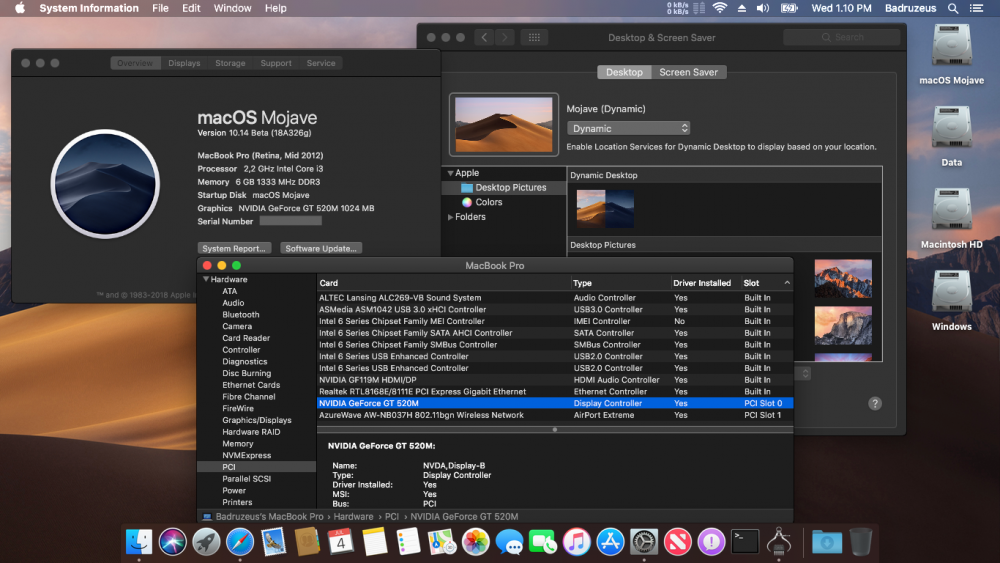Image resolution: width=1000 pixels, height=563 pixels.
Task: Click the battery status icon in menu bar
Action: 790,8
